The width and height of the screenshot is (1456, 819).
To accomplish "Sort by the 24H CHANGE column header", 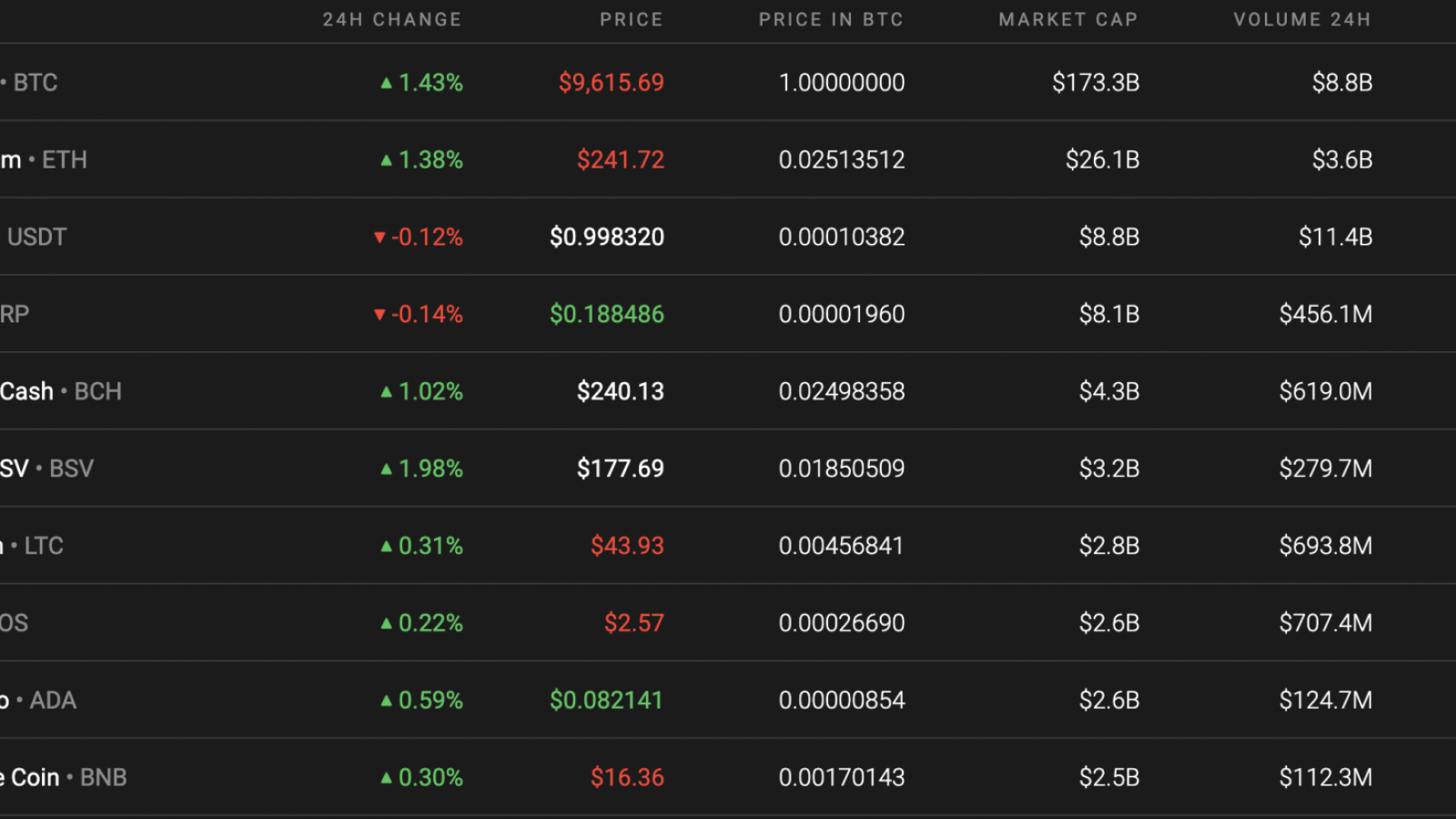I will [392, 19].
